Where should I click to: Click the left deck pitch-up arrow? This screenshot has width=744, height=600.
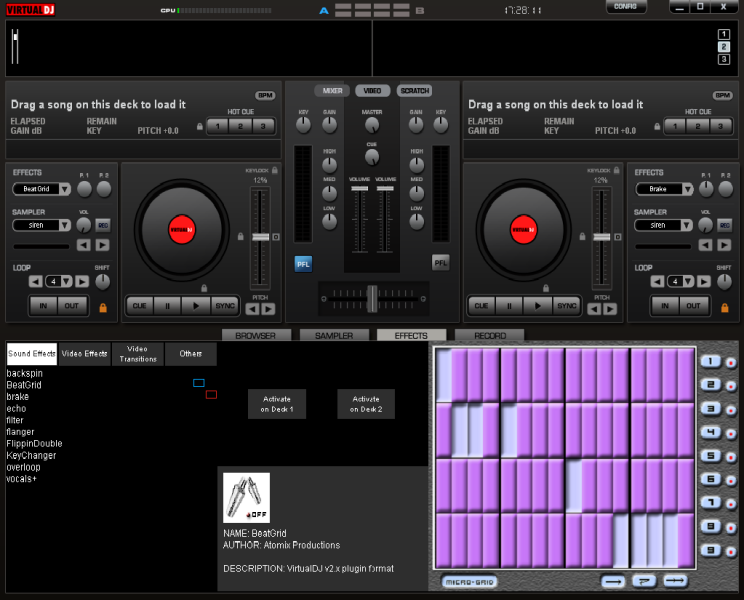(268, 309)
